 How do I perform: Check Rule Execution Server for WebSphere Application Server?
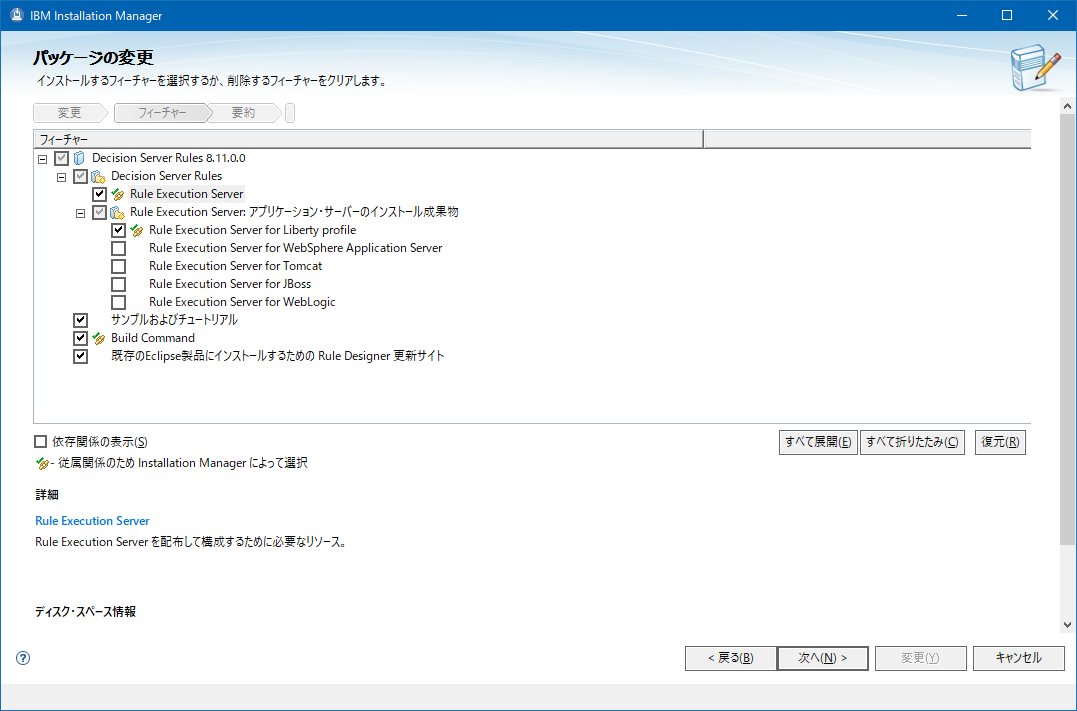[x=118, y=248]
